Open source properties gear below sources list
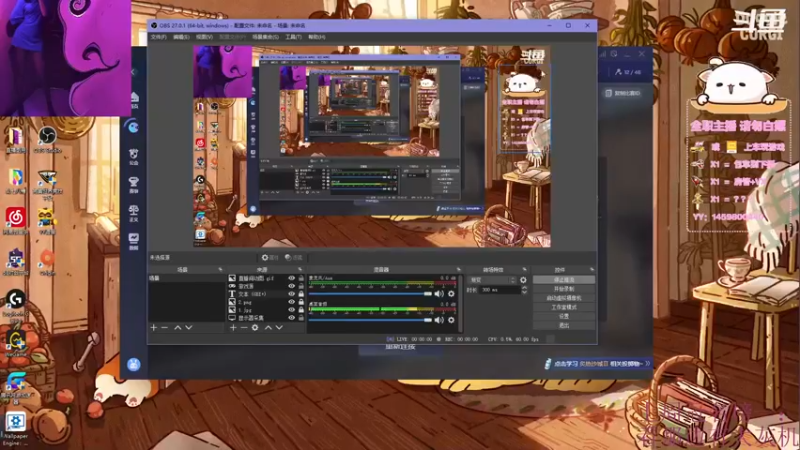800x450 pixels. (255, 328)
